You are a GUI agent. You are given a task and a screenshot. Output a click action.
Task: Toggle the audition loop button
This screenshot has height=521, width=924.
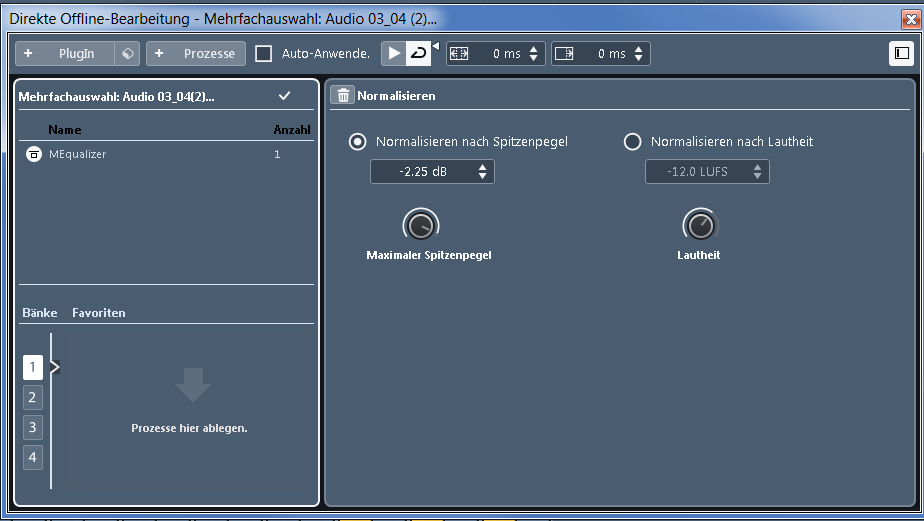(419, 54)
